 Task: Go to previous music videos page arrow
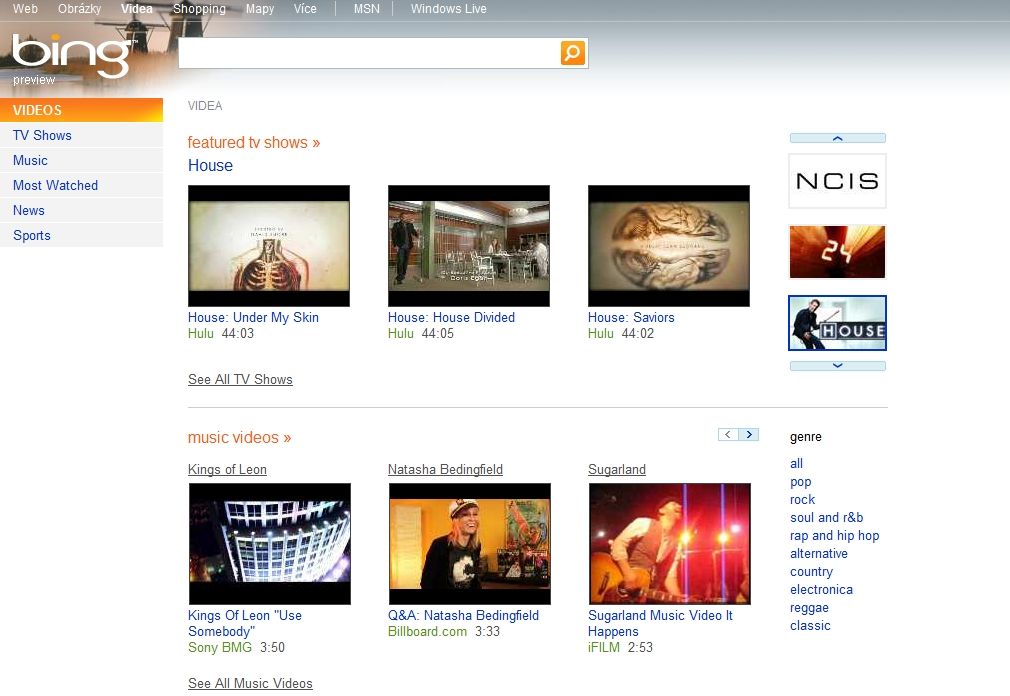[x=728, y=435]
